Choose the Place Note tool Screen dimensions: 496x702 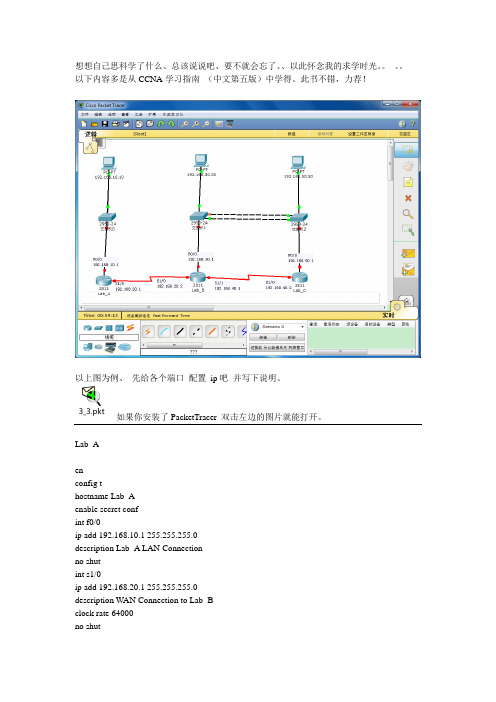(408, 182)
